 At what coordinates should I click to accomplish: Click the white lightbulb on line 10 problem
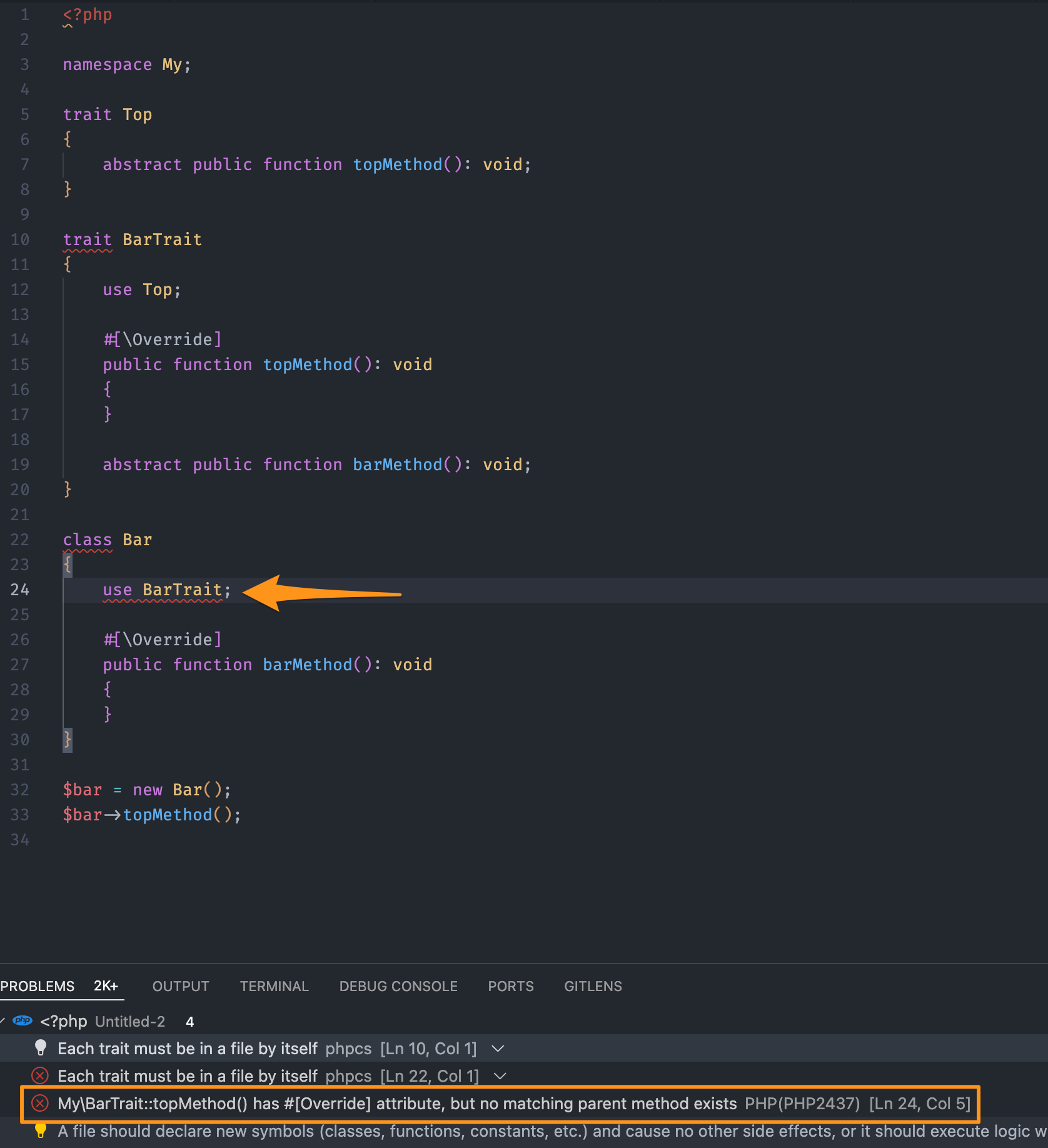pyautogui.click(x=40, y=1049)
